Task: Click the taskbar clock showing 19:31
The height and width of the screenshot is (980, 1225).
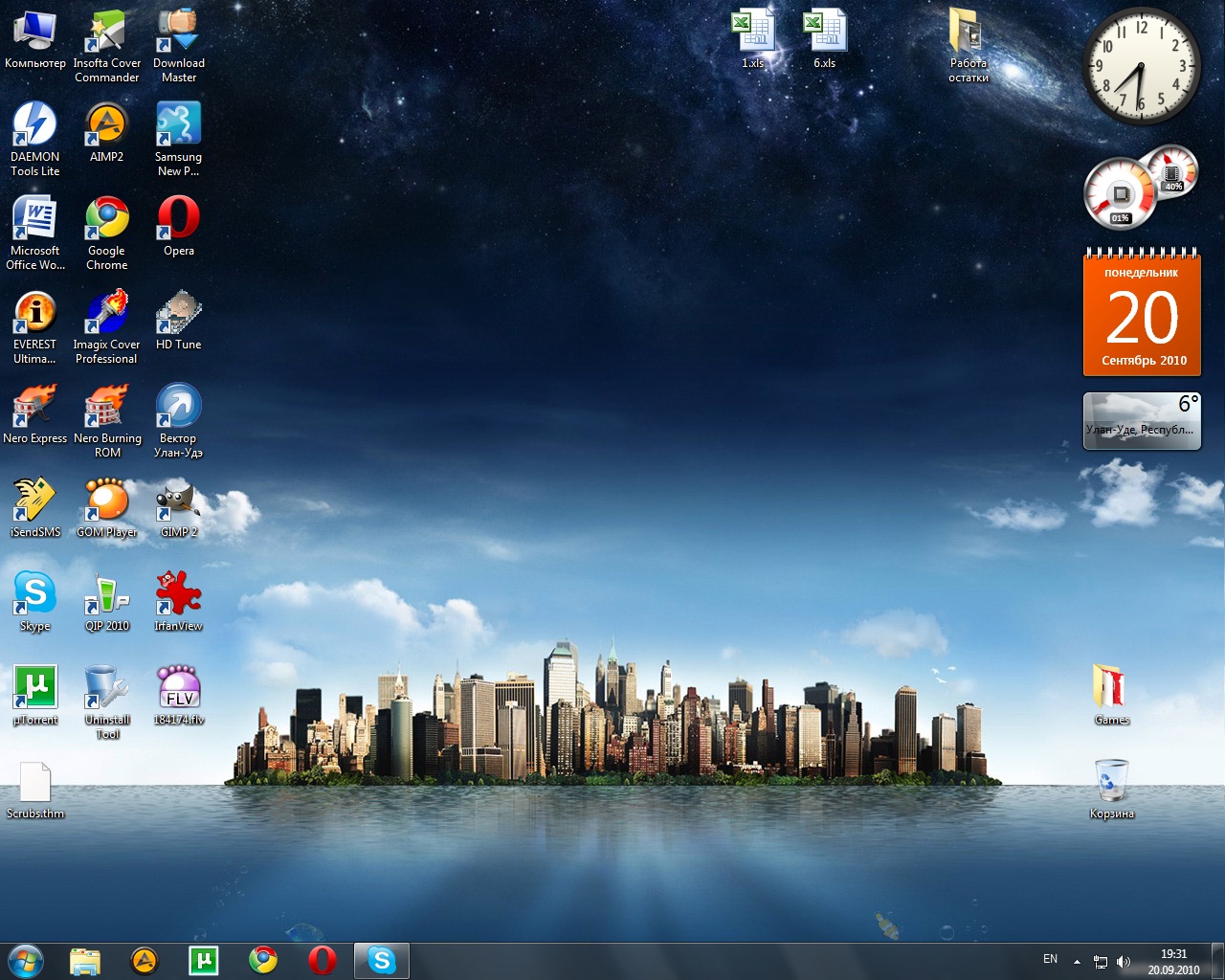Action: [x=1173, y=961]
